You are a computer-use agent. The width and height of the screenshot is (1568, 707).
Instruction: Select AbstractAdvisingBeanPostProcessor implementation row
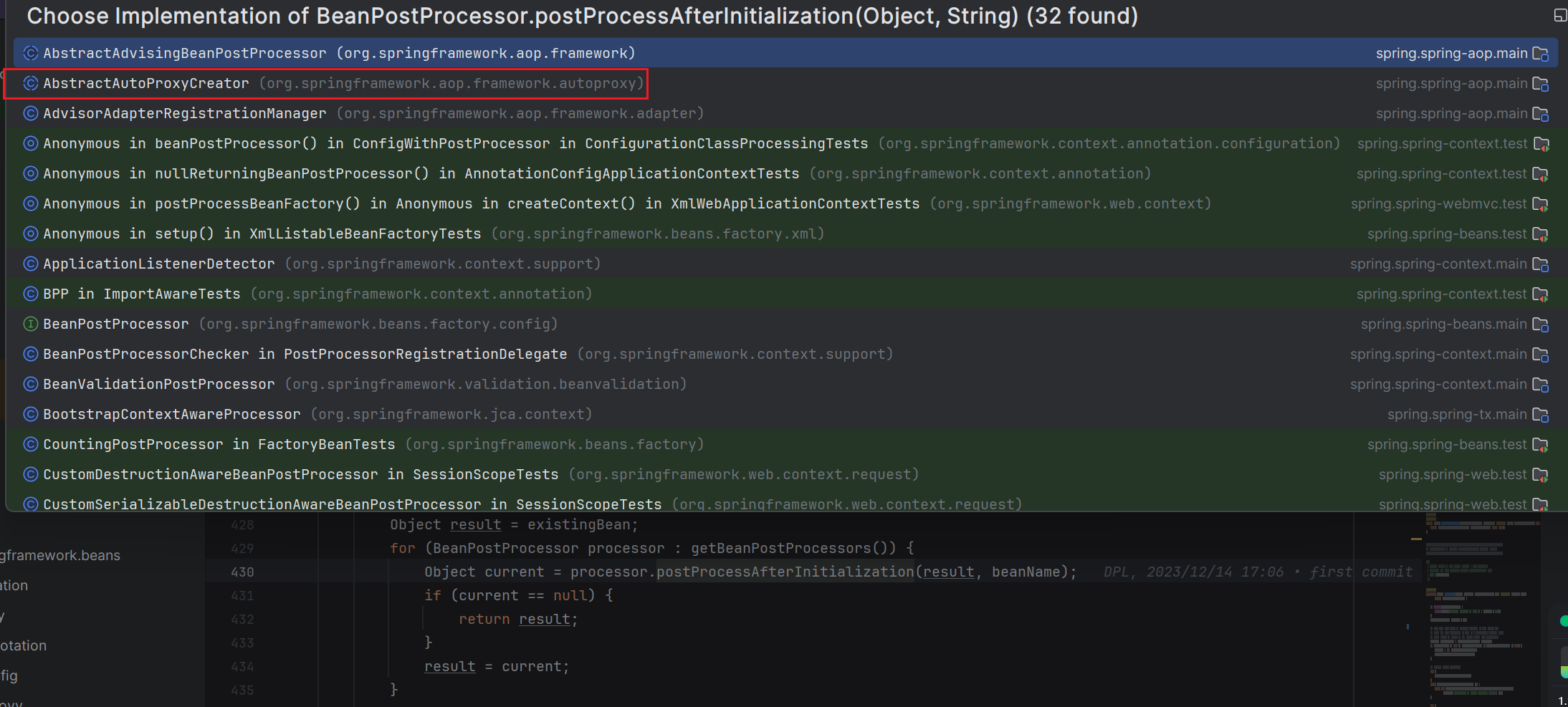(x=785, y=53)
